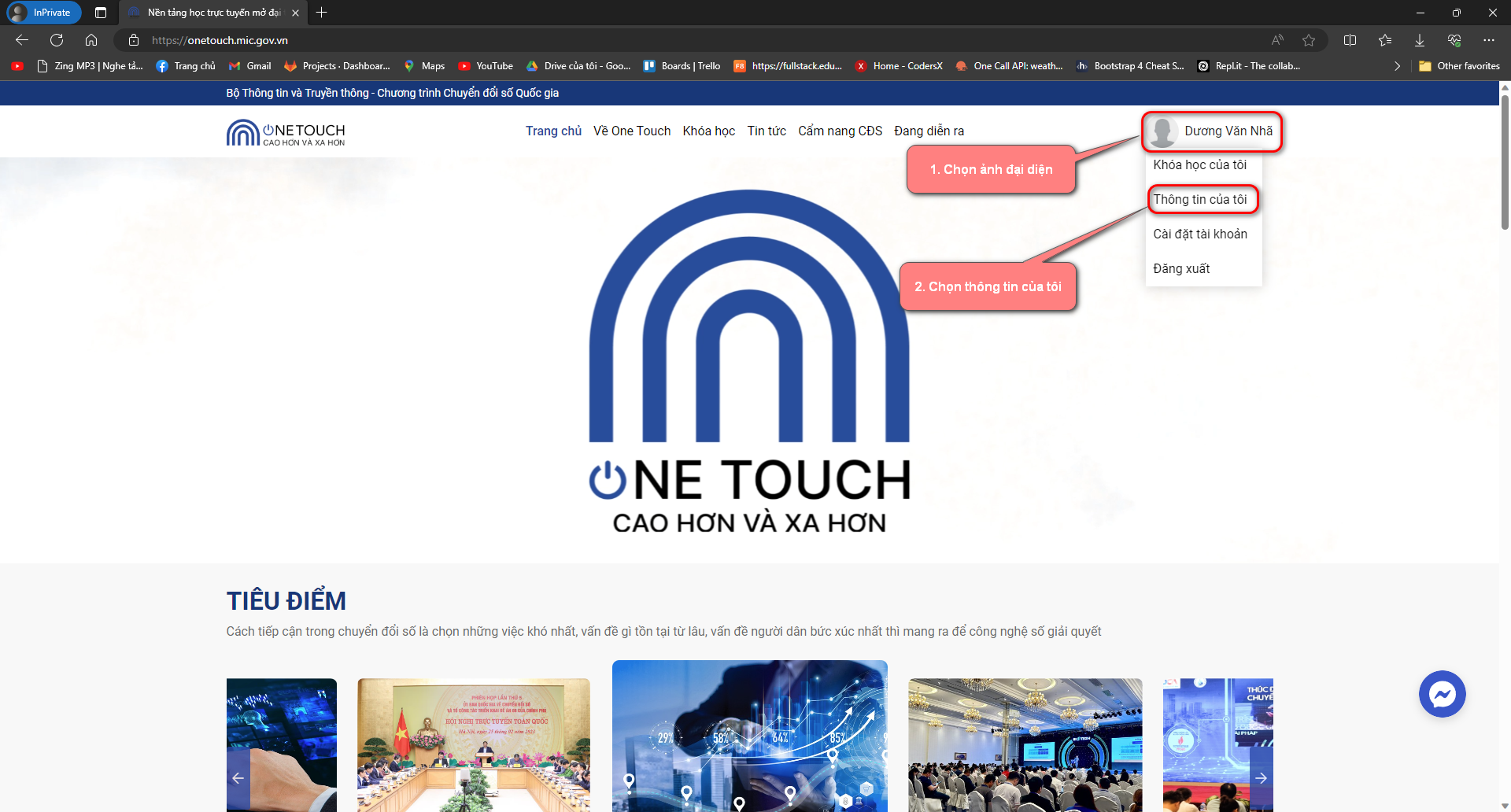Click next arrow on news carousel
The image size is (1511, 812).
(1261, 778)
